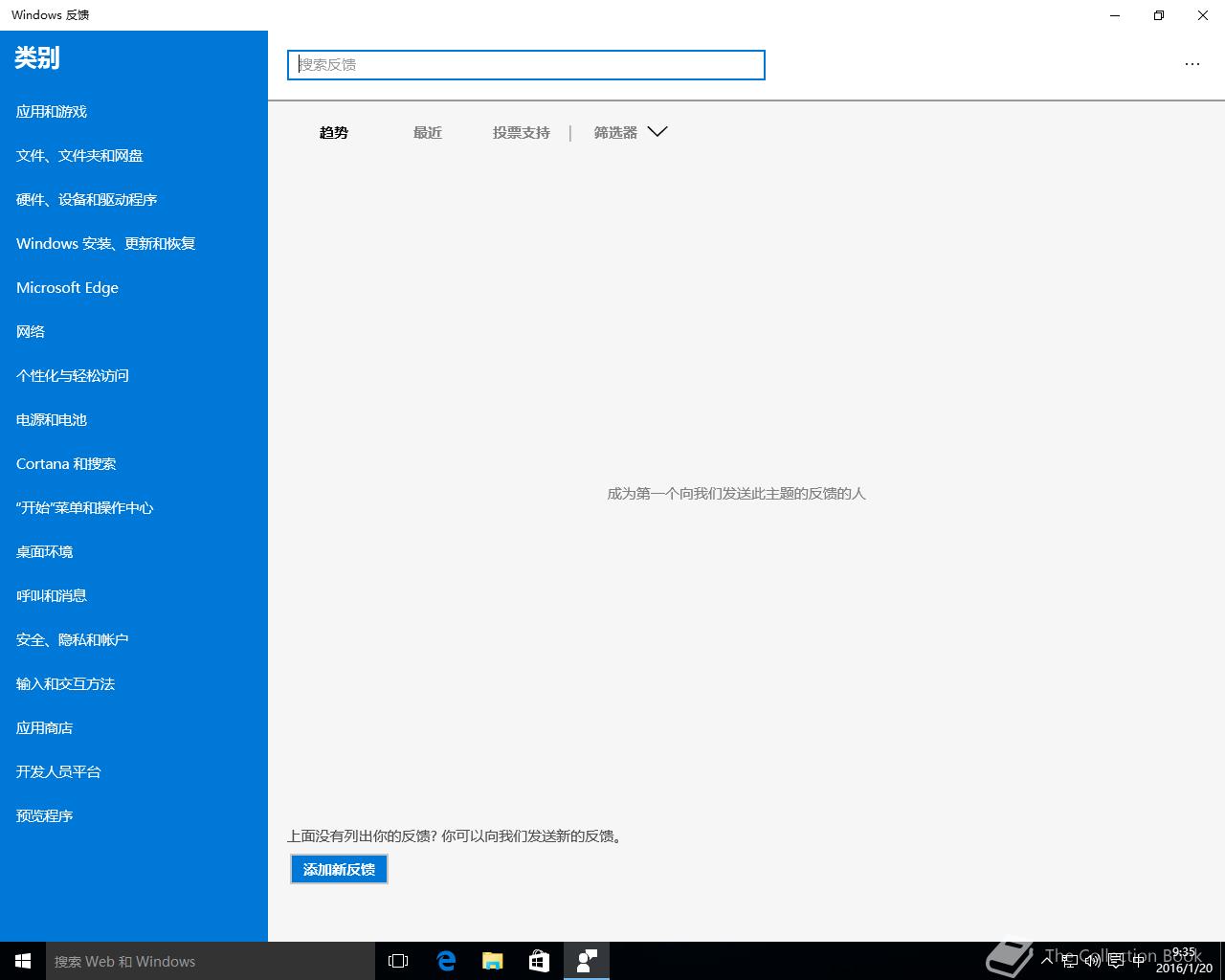Click Windows Feedback taskbar icon
The height and width of the screenshot is (980, 1225).
click(x=587, y=961)
